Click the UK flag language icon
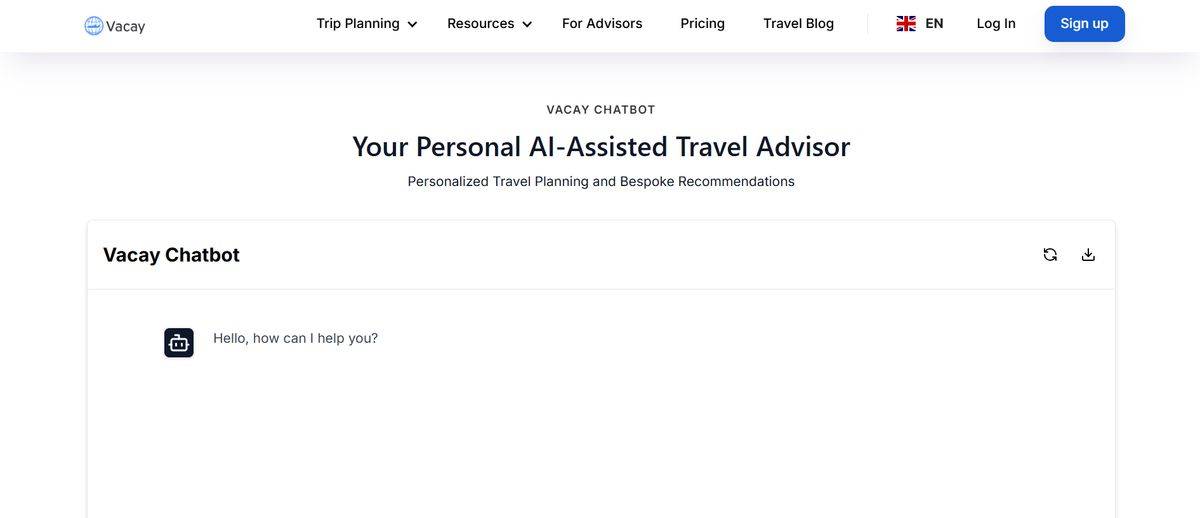The width and height of the screenshot is (1200, 518). (906, 23)
